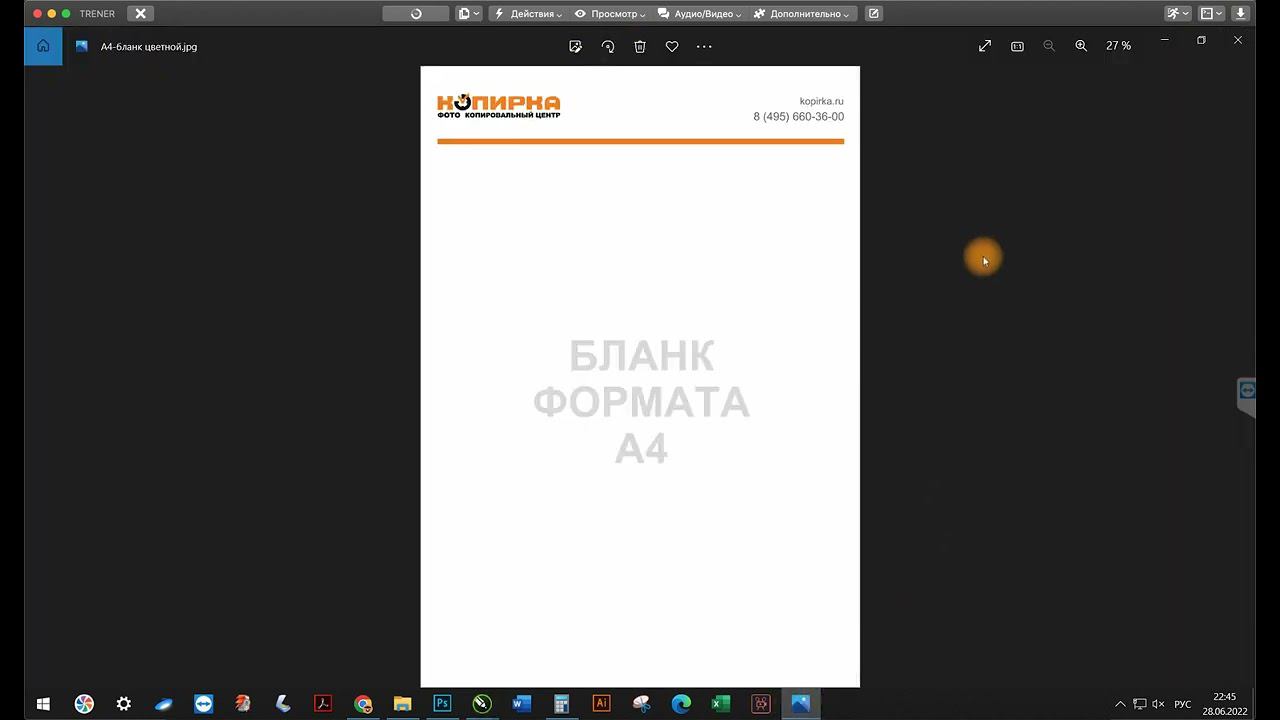Switch input language РУС indicator
The height and width of the screenshot is (720, 1280).
point(1183,704)
